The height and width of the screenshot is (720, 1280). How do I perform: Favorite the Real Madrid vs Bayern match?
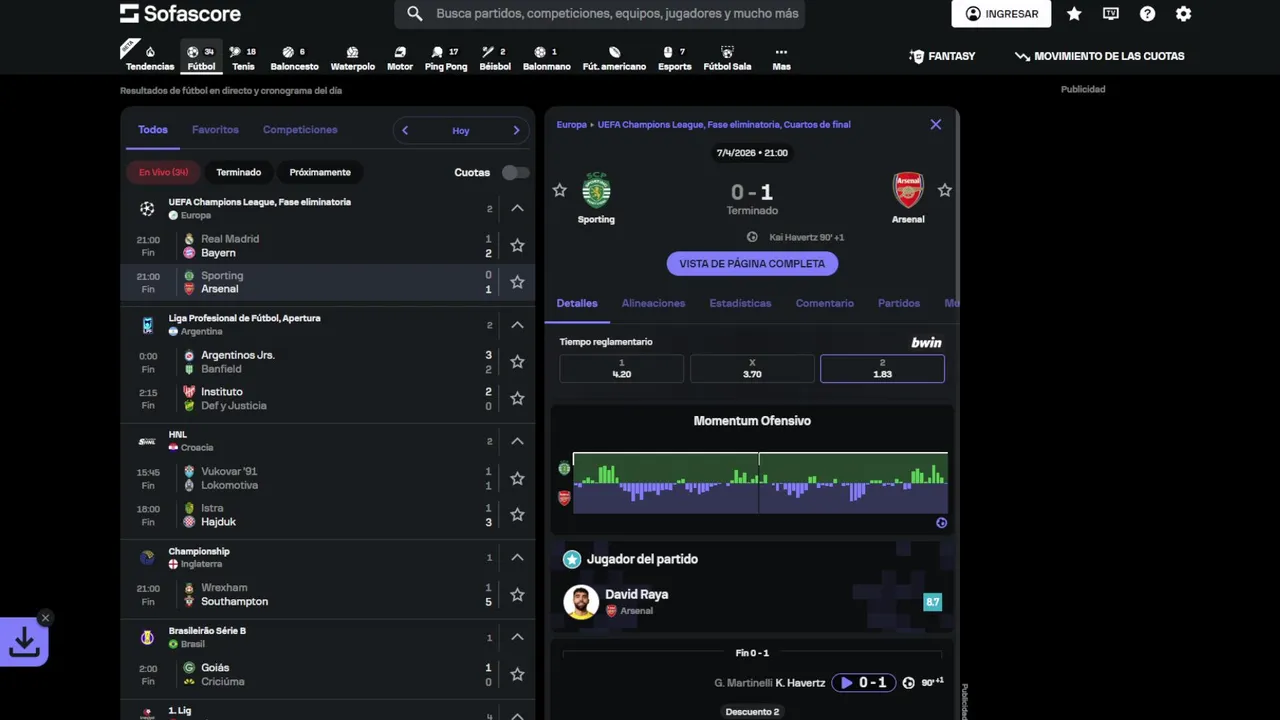[x=517, y=245]
